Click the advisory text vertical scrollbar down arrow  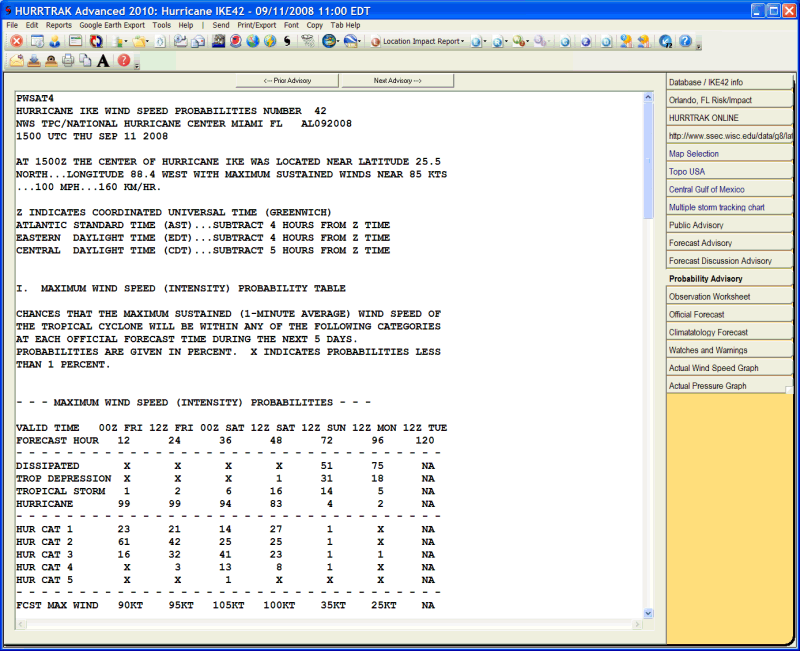[647, 613]
